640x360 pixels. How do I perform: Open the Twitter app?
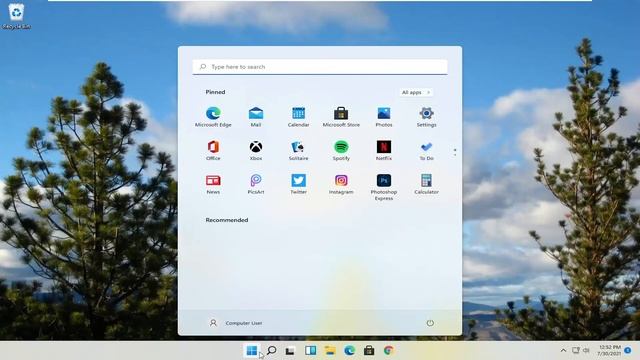click(x=298, y=184)
